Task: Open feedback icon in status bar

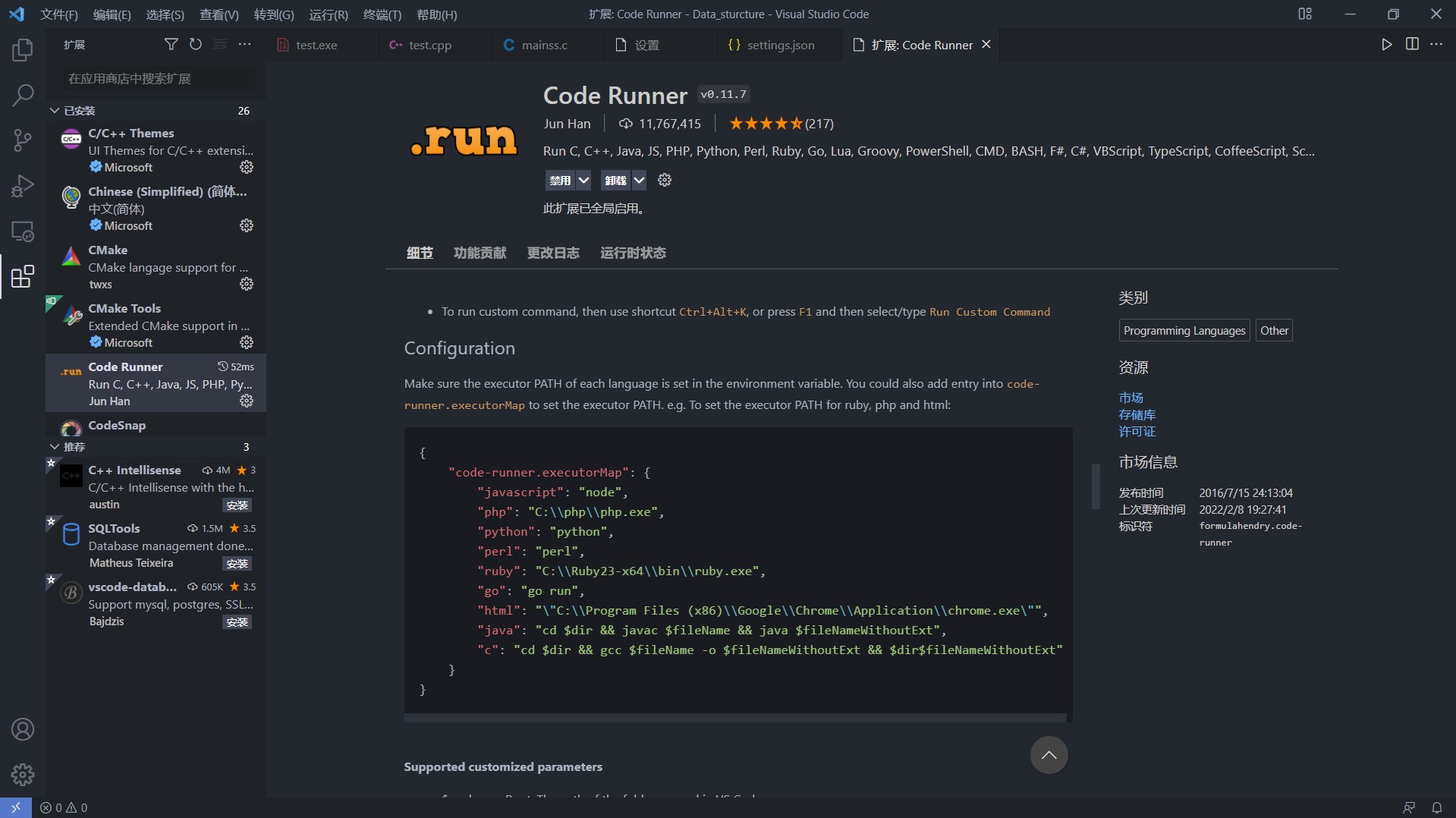Action: pos(1409,807)
